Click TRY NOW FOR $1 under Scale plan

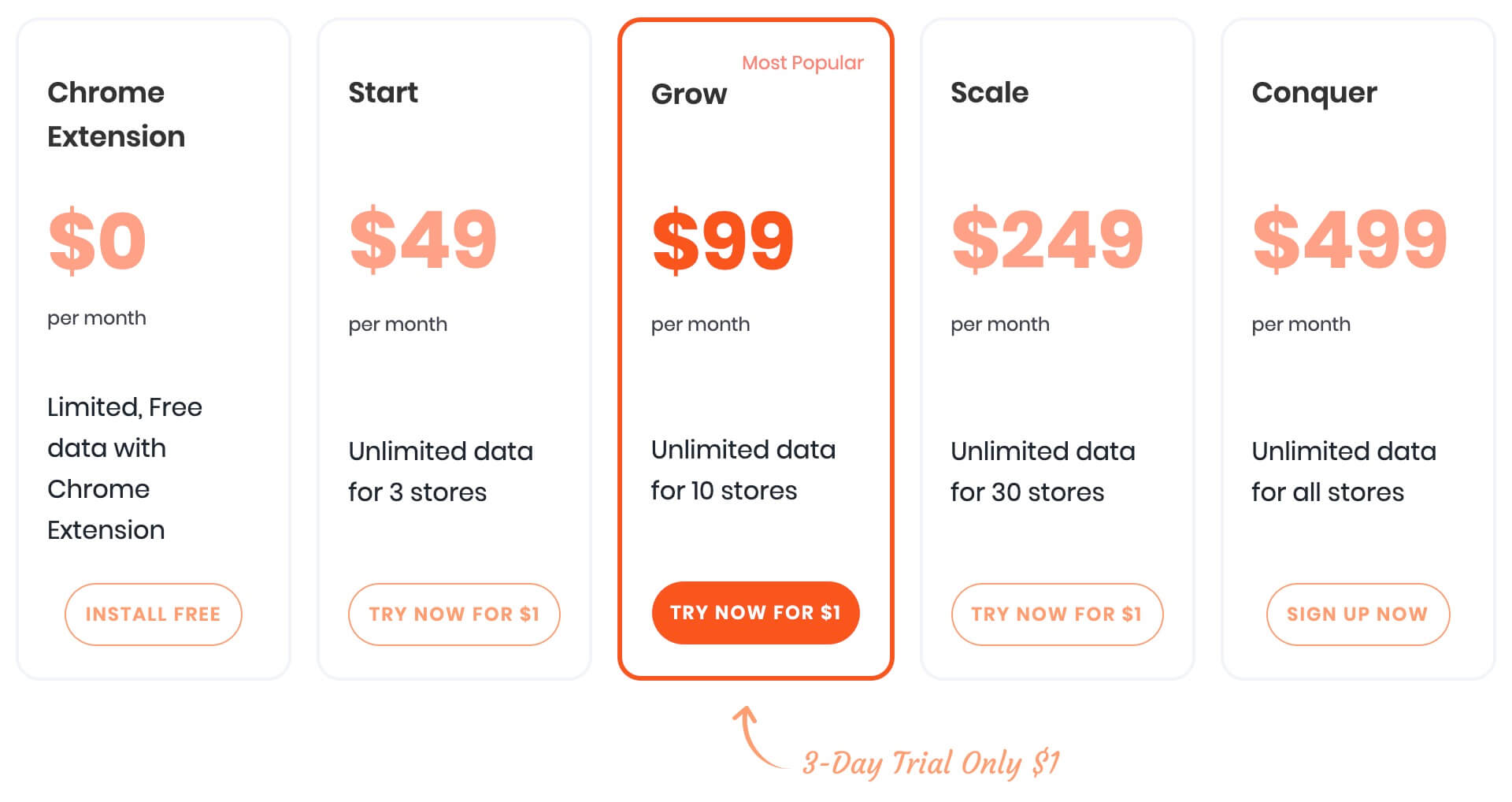[x=1057, y=614]
